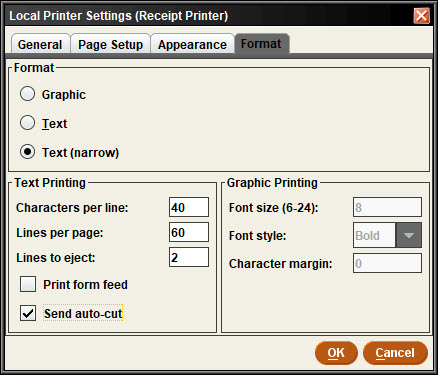Choose the Graphic format radio button

click(x=27, y=94)
